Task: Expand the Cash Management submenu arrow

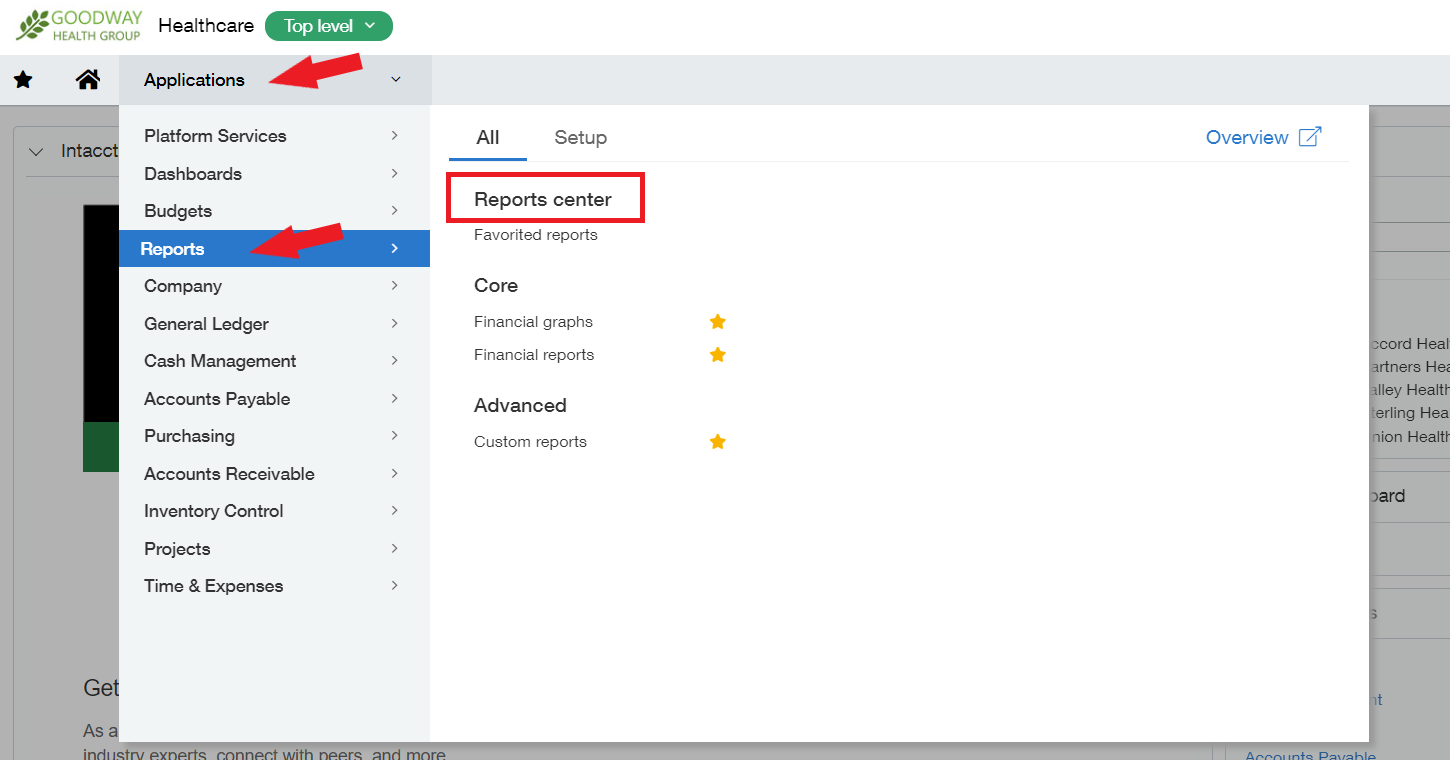Action: pos(395,360)
